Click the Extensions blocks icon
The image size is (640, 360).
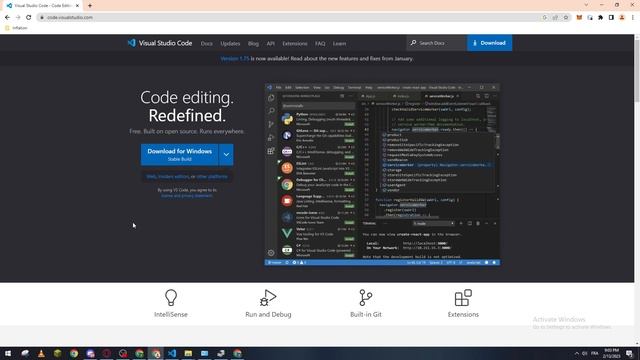463,298
